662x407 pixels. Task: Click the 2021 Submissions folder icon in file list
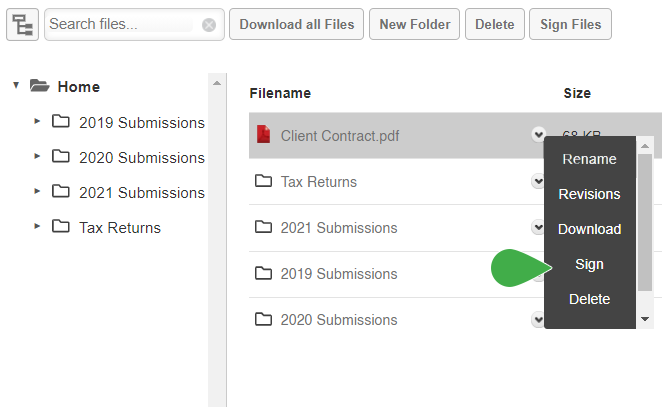click(x=263, y=227)
